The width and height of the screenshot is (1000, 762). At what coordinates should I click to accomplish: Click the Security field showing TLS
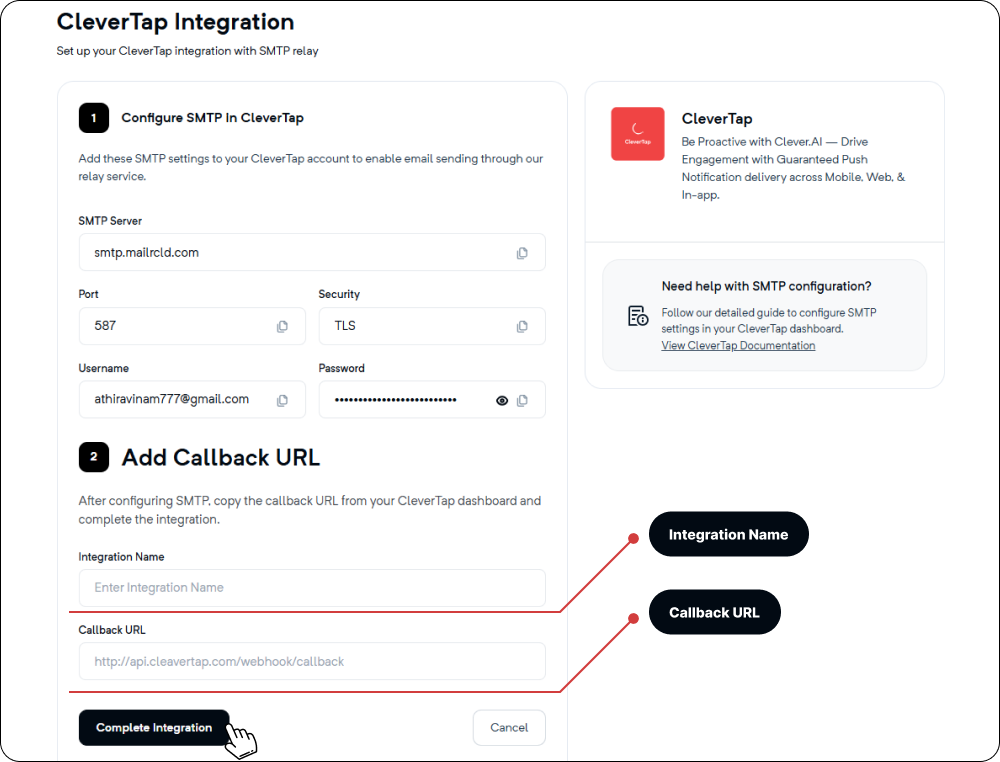(432, 326)
